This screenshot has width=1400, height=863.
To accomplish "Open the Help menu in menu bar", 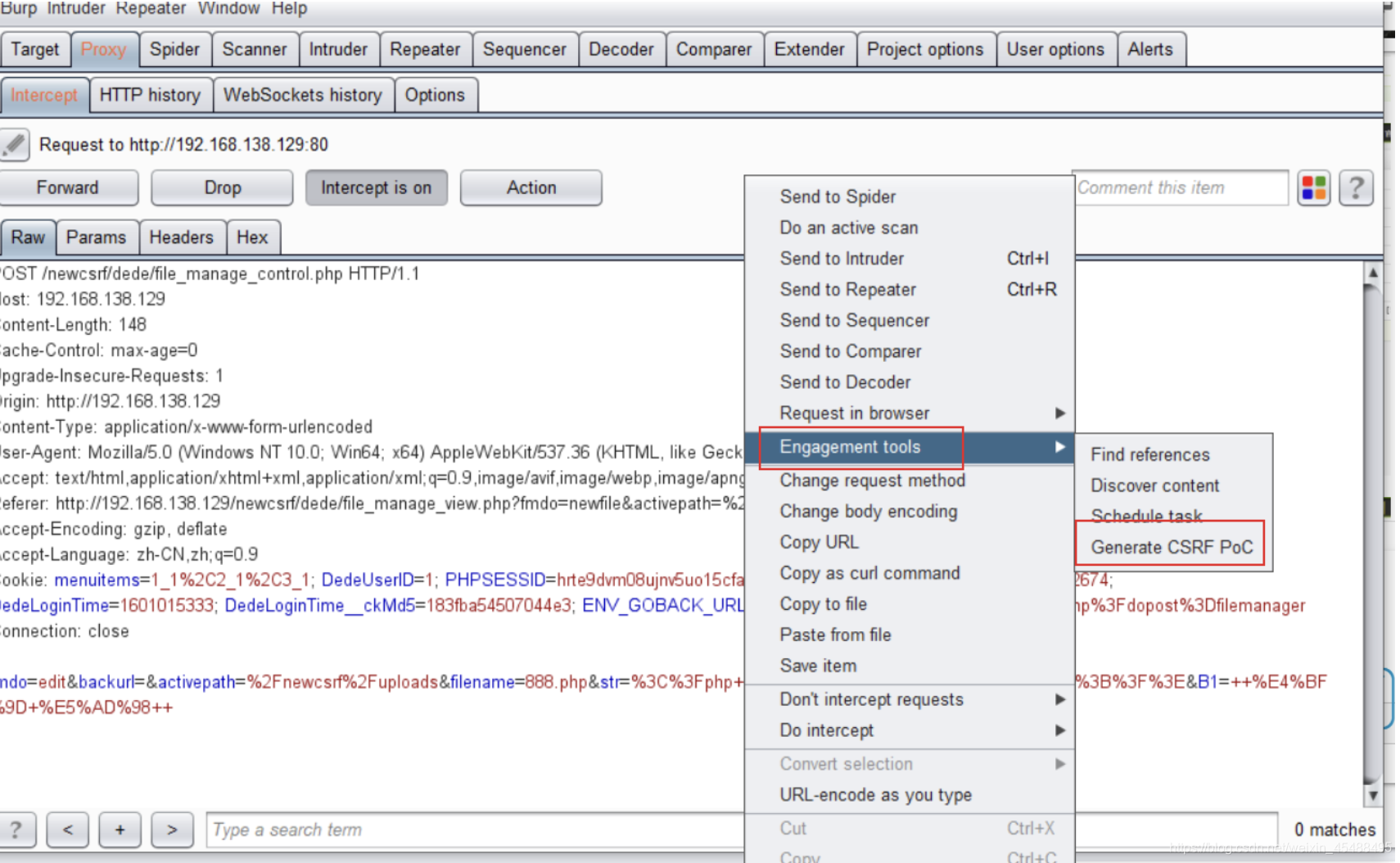I will pyautogui.click(x=289, y=8).
